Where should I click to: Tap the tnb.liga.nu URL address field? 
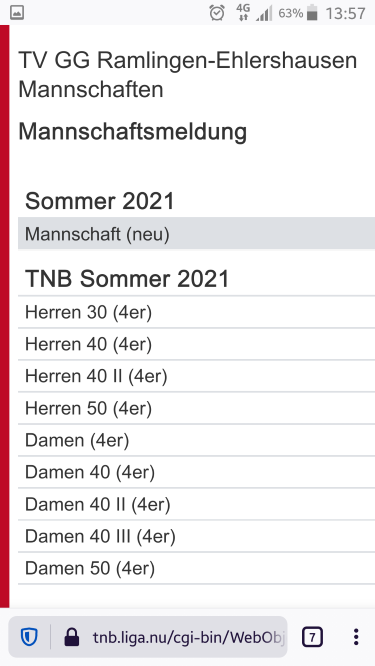(x=186, y=637)
